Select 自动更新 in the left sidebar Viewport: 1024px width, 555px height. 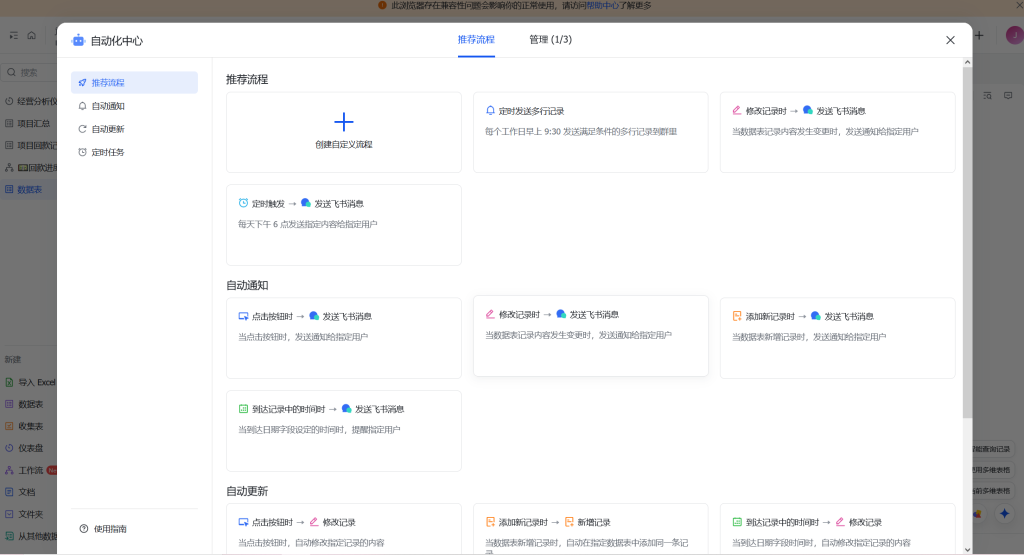(135, 129)
